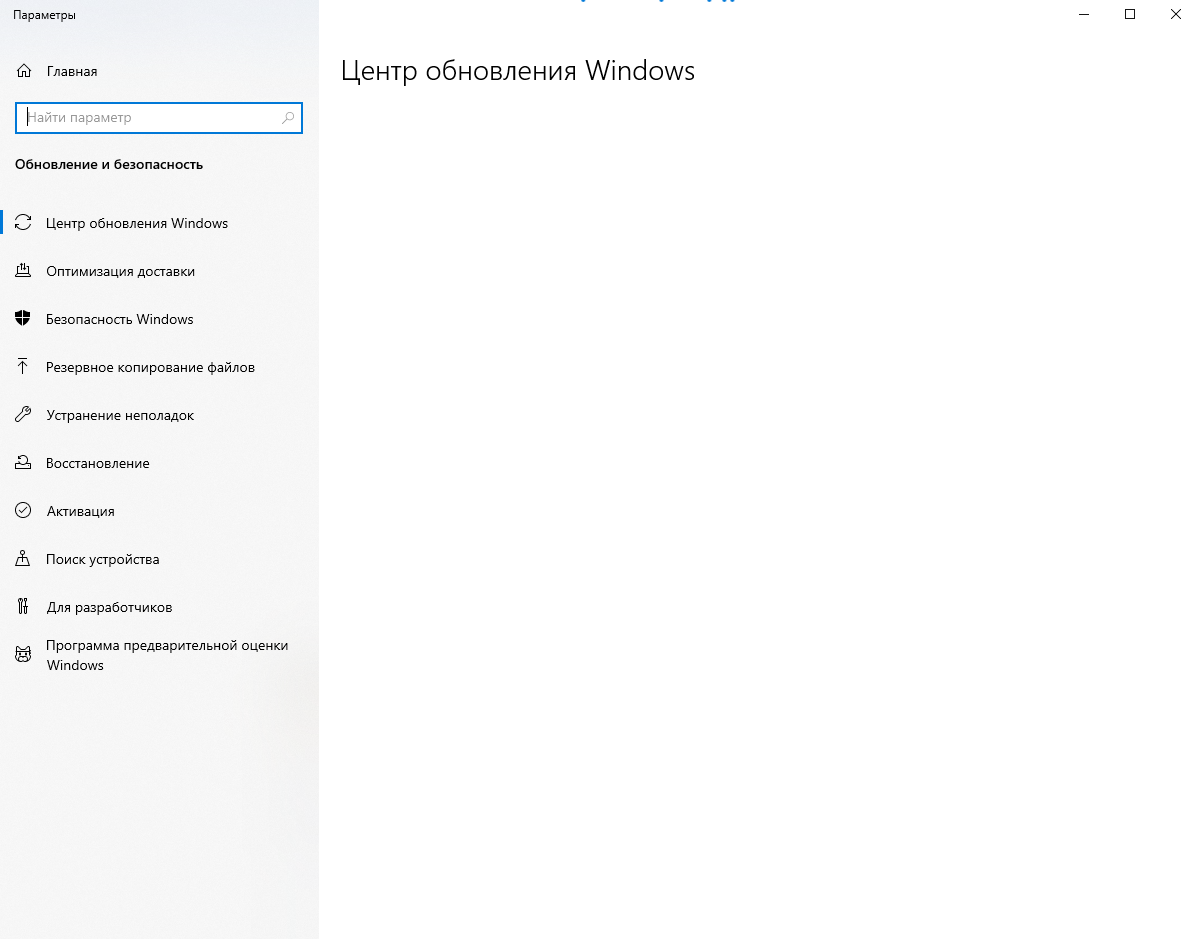This screenshot has height=939, width=1197.
Task: Maximize the Параметры window
Action: point(1130,15)
